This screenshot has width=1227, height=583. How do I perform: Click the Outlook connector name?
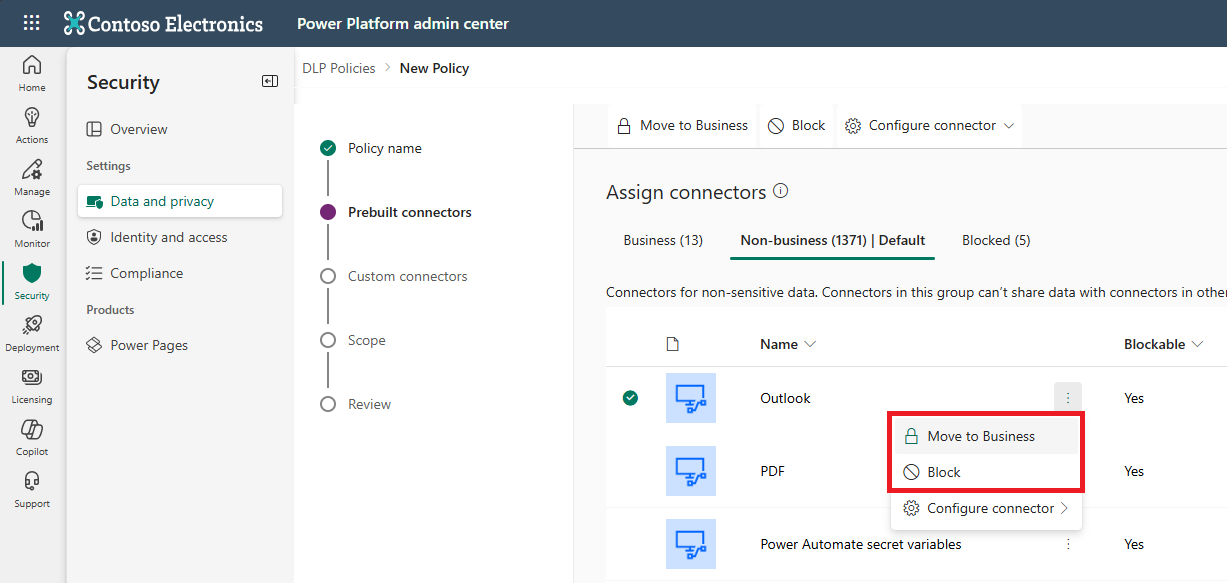click(x=785, y=398)
